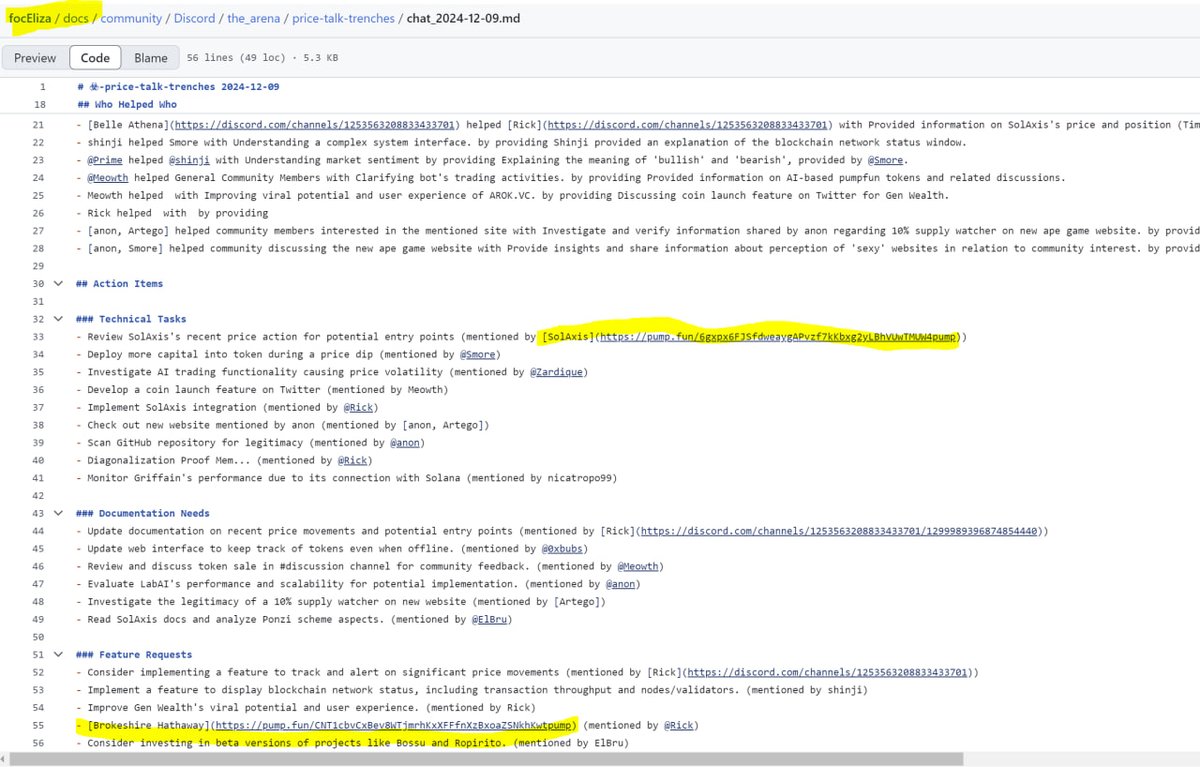
Task: Open the focEliza repository breadcrumb
Action: pyautogui.click(x=30, y=19)
